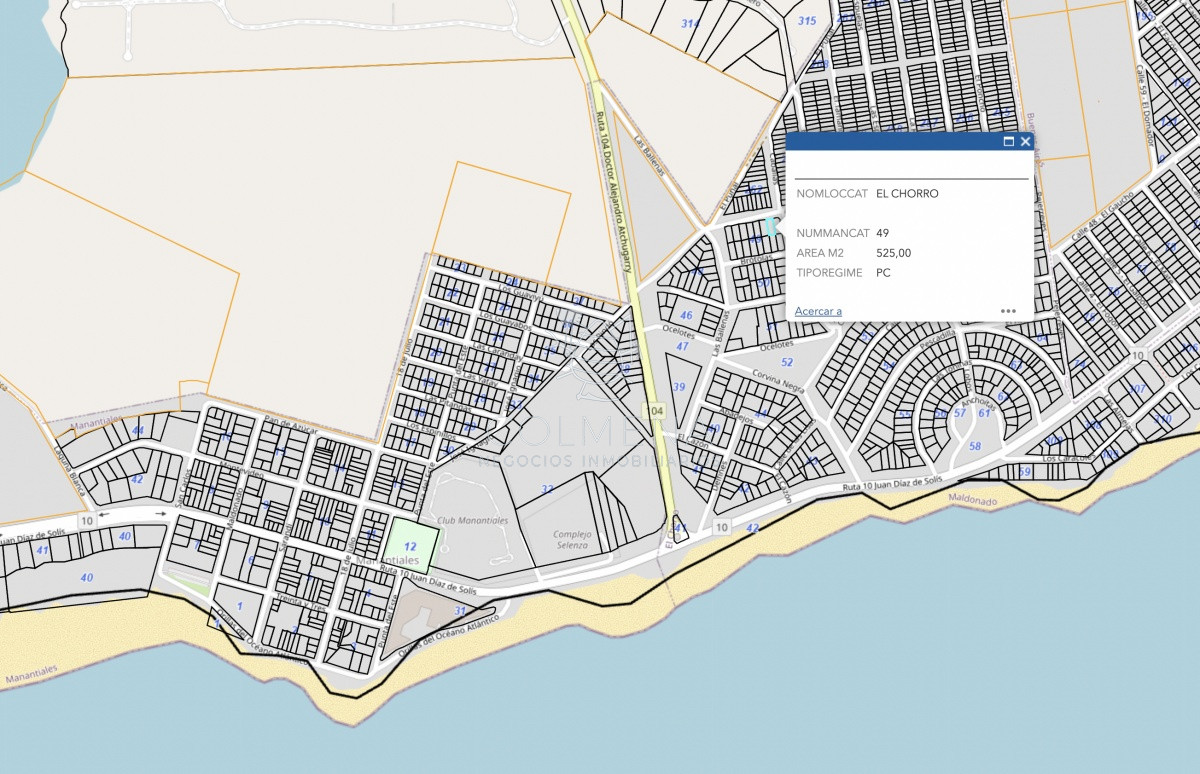Select block number 314 at top
The image size is (1200, 774).
(x=690, y=22)
